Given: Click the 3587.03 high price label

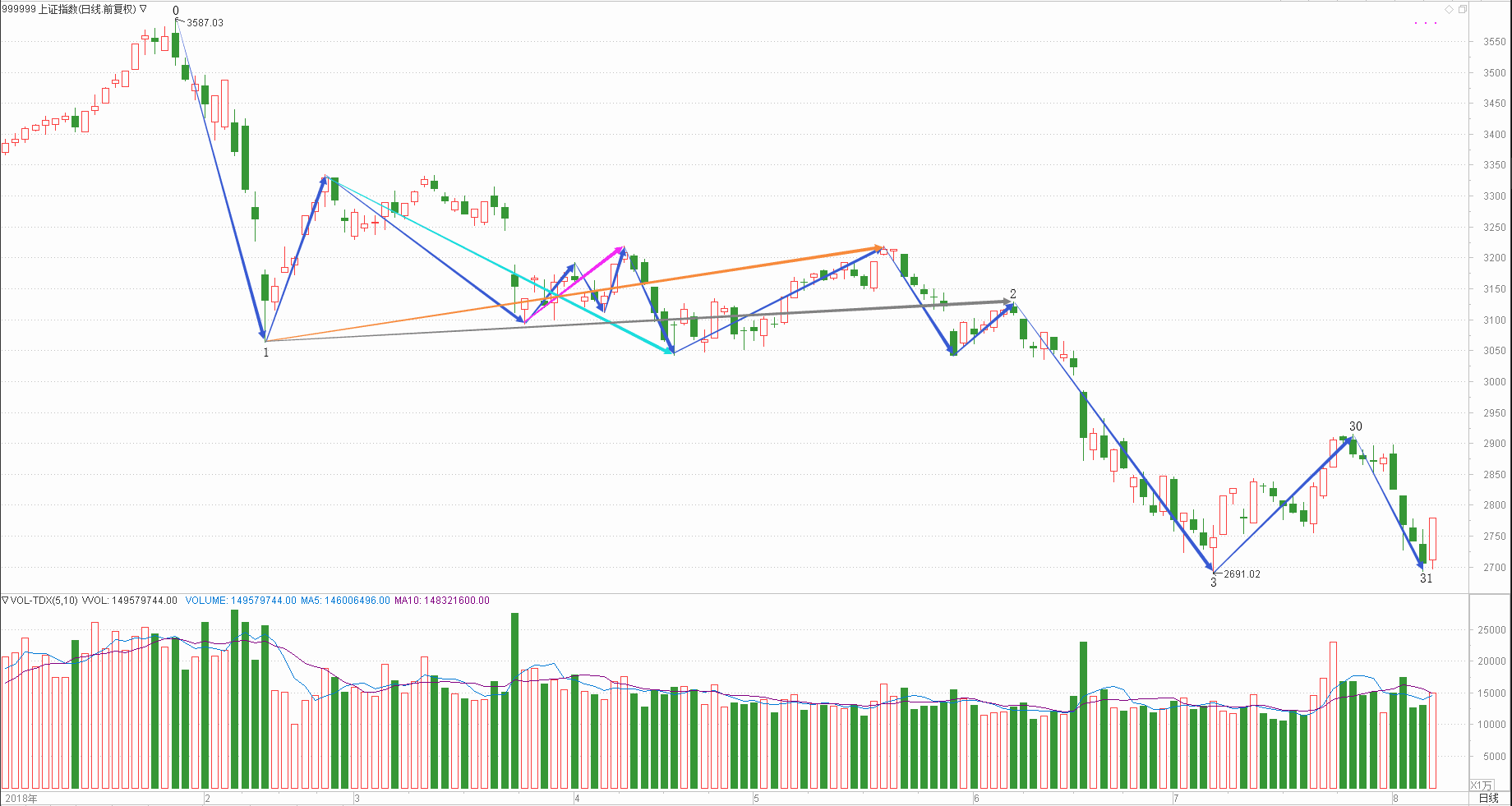Looking at the screenshot, I should pyautogui.click(x=205, y=23).
